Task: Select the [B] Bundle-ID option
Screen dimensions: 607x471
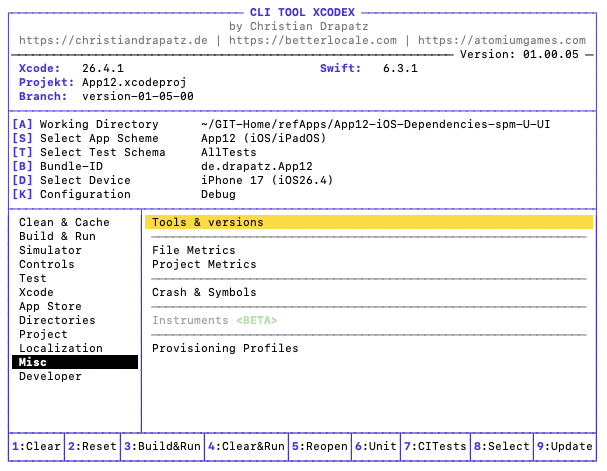Action: [x=58, y=166]
